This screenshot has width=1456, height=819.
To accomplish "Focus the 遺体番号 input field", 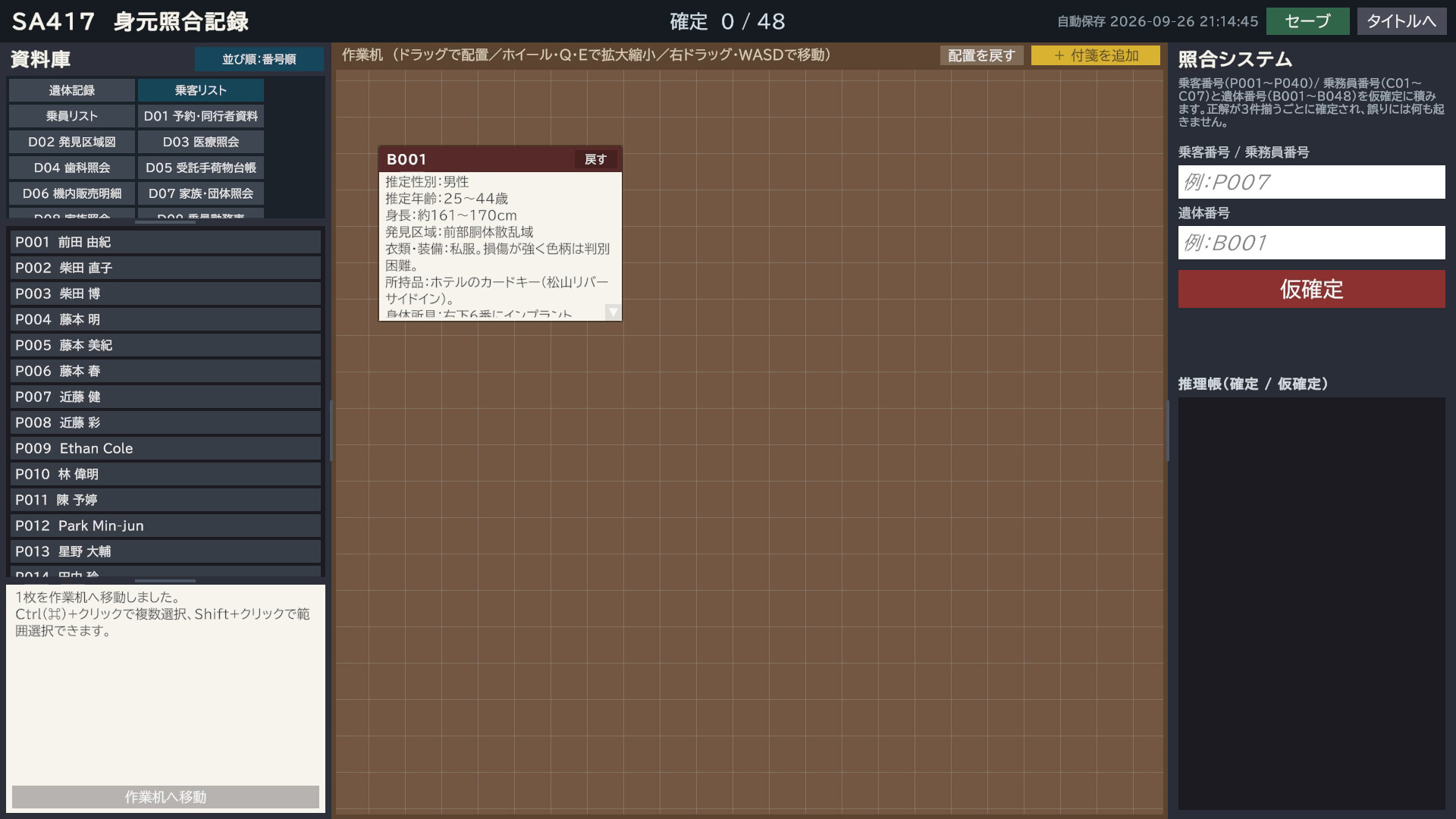I will 1311,243.
